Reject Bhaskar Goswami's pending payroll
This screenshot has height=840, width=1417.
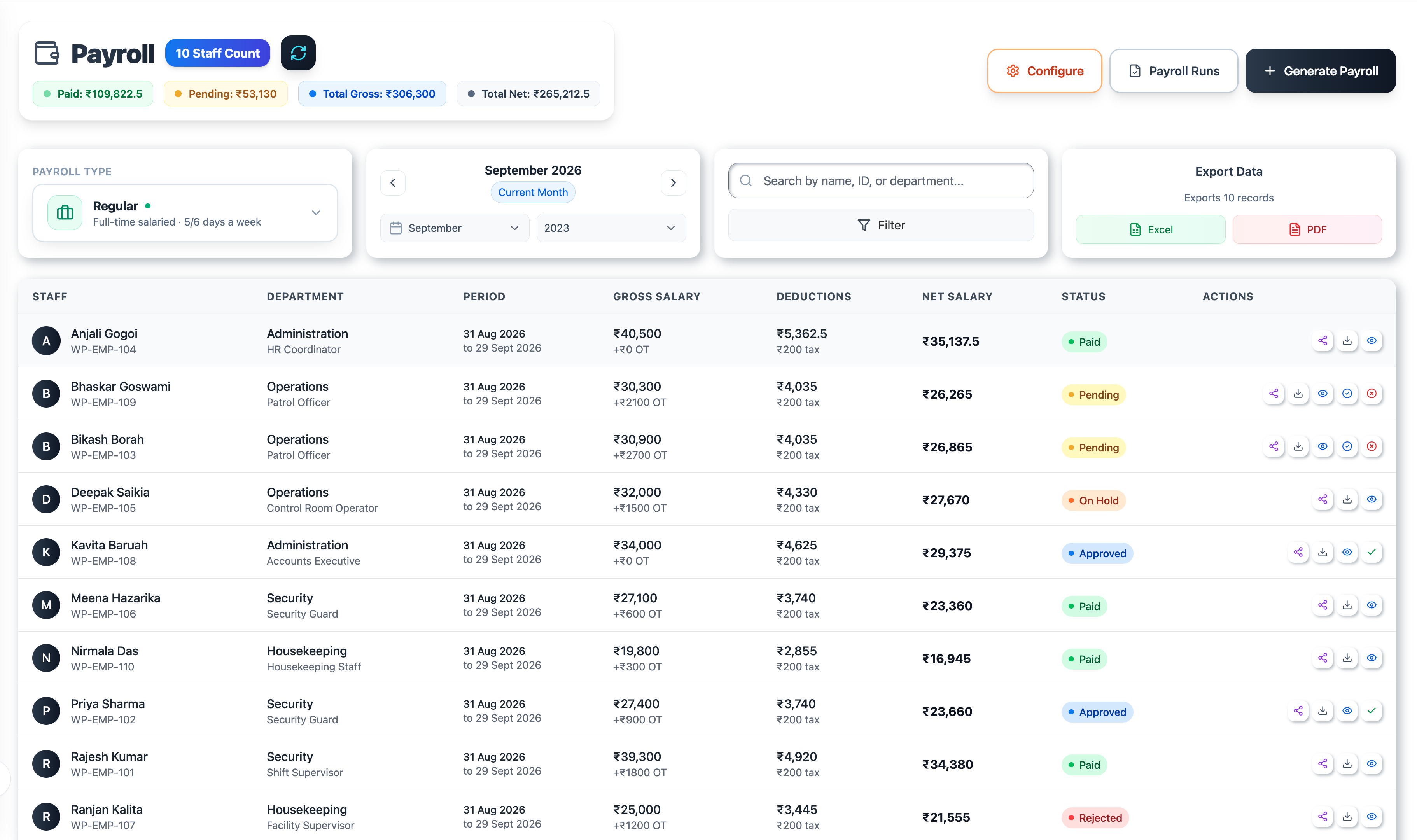[1372, 394]
